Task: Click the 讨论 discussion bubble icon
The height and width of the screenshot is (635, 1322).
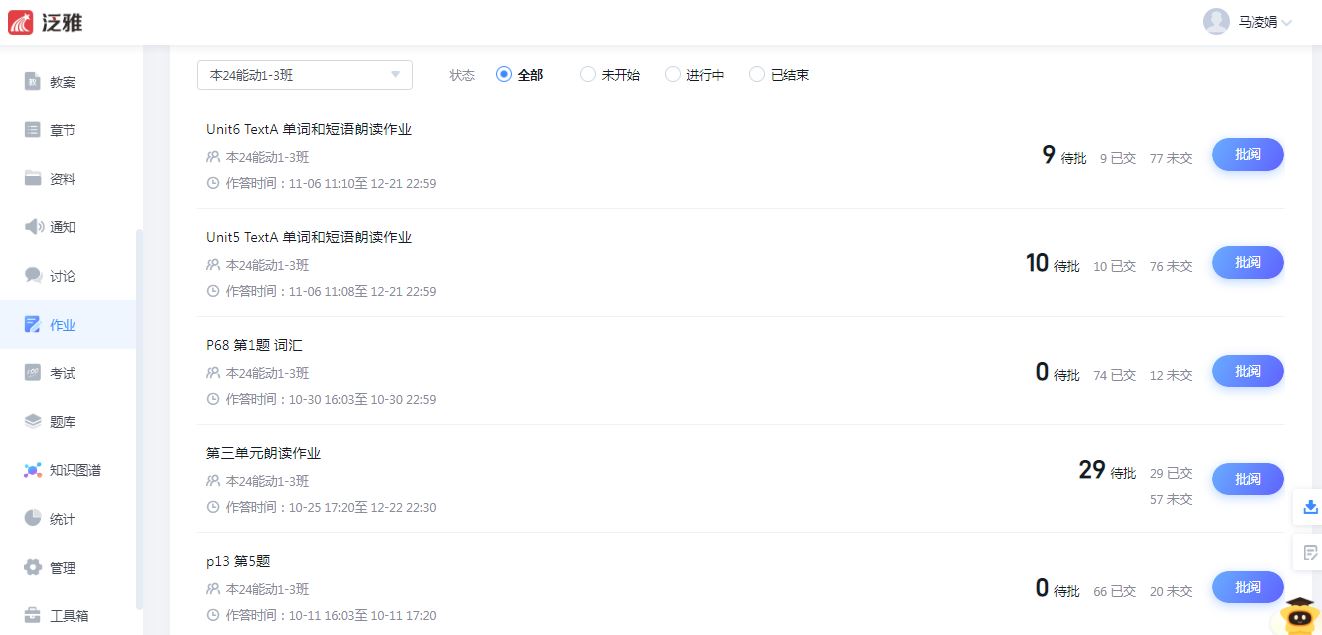Action: (33, 275)
